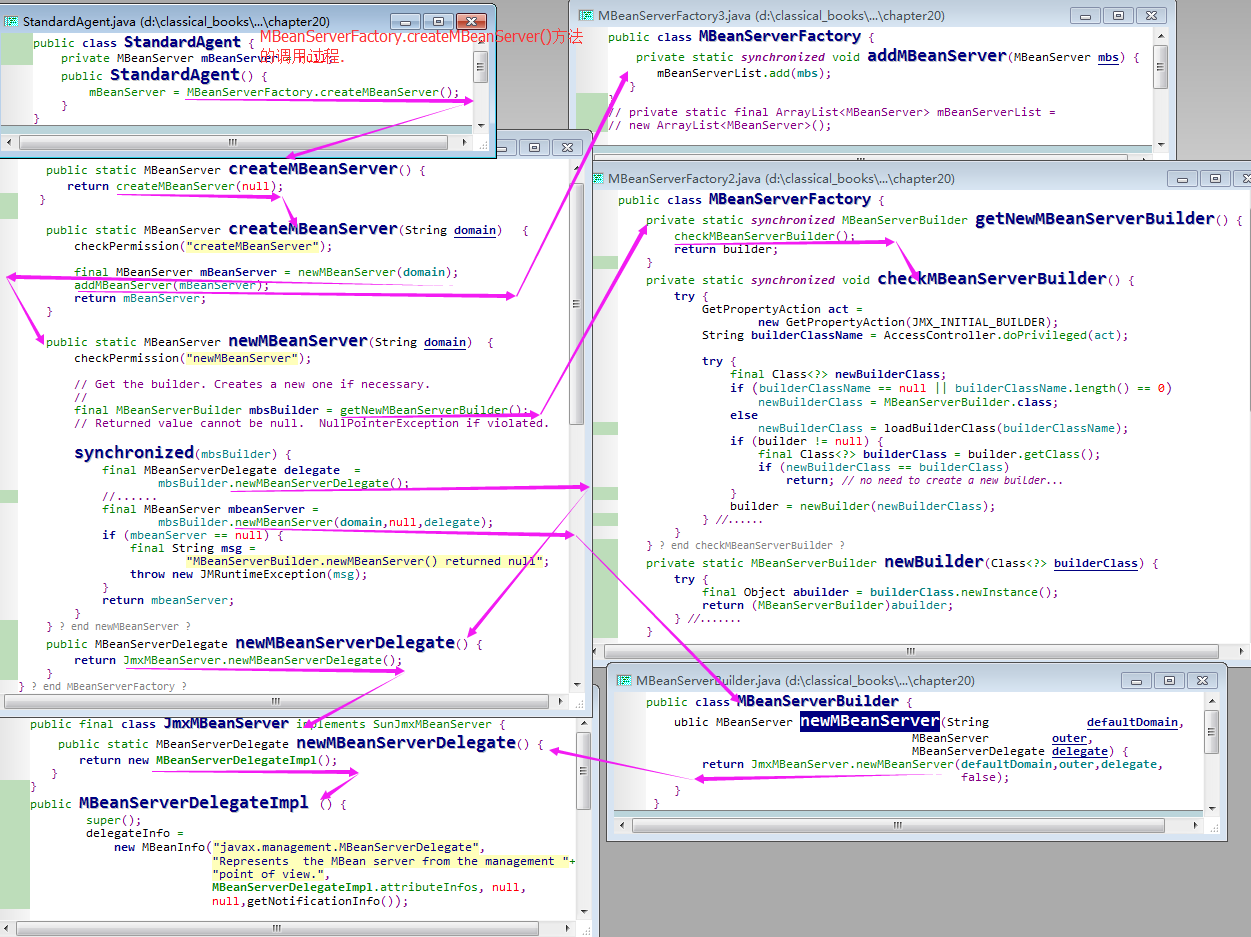Click createMBeanServer(null) call in return statement

(199, 186)
